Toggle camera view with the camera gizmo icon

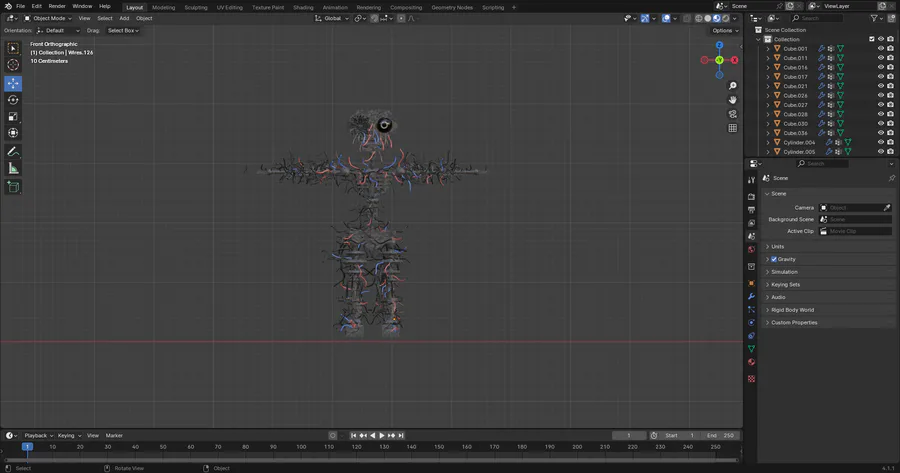coord(733,114)
